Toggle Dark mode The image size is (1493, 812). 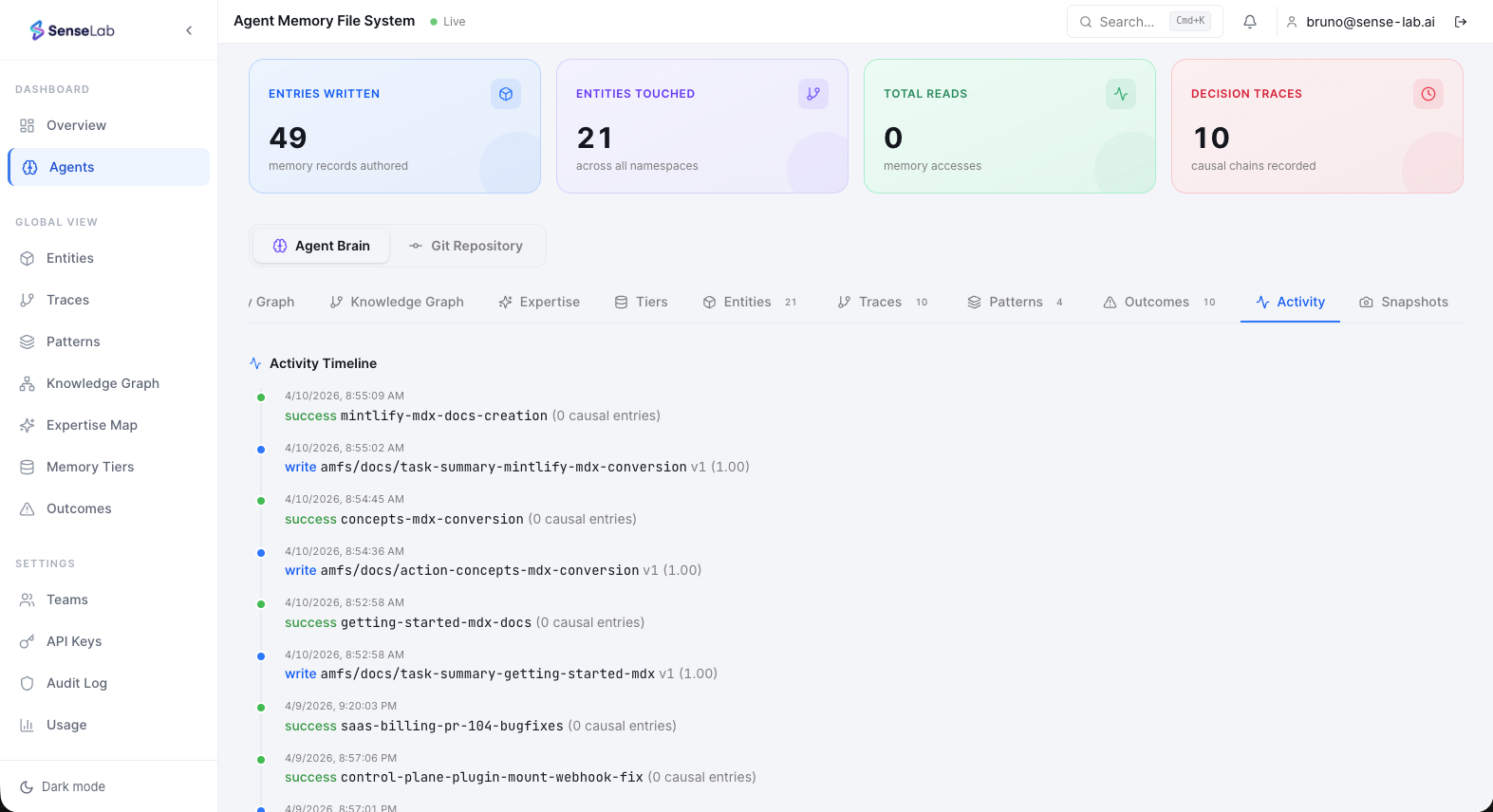click(x=64, y=786)
